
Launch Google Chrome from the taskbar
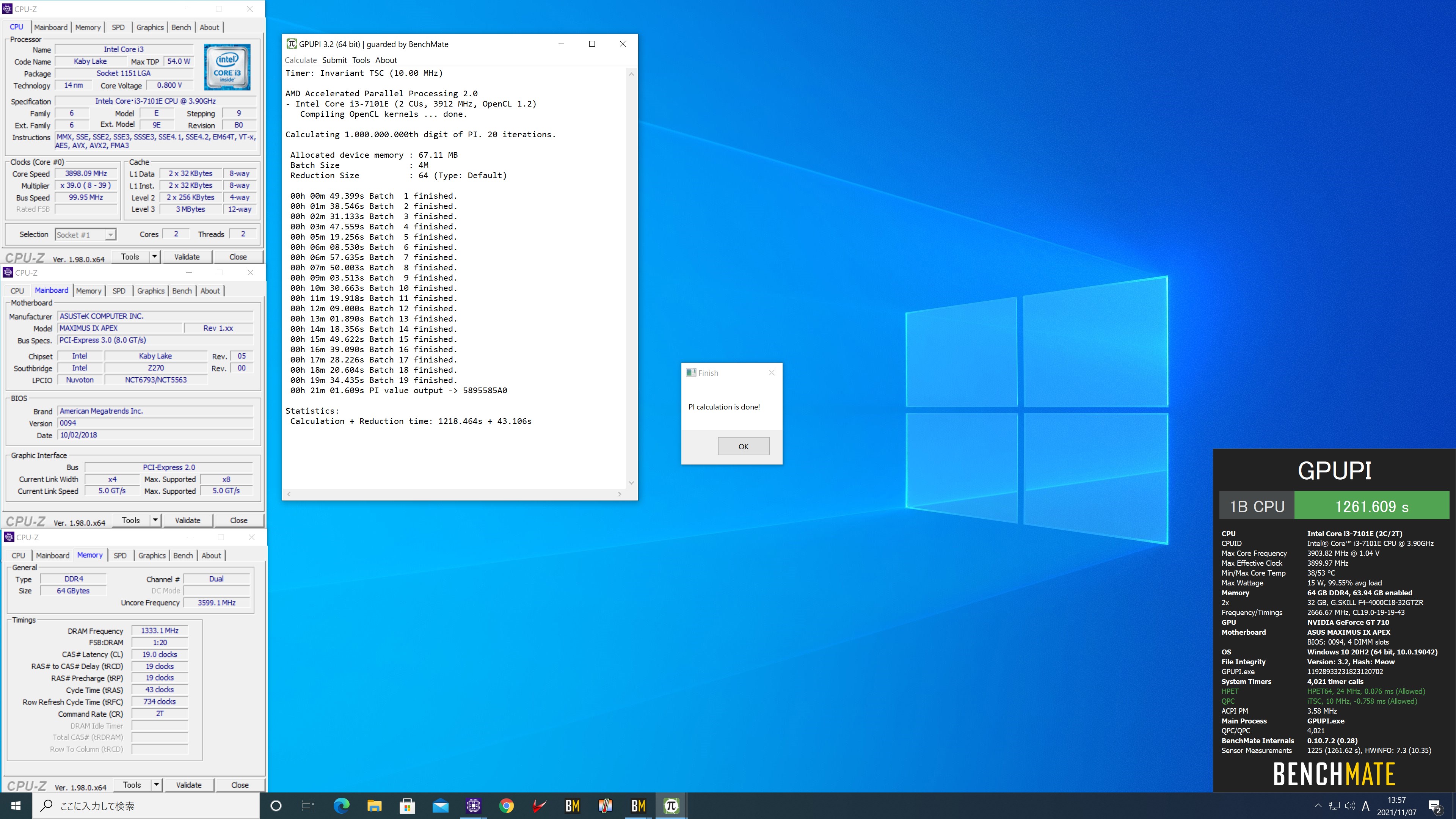(507, 805)
